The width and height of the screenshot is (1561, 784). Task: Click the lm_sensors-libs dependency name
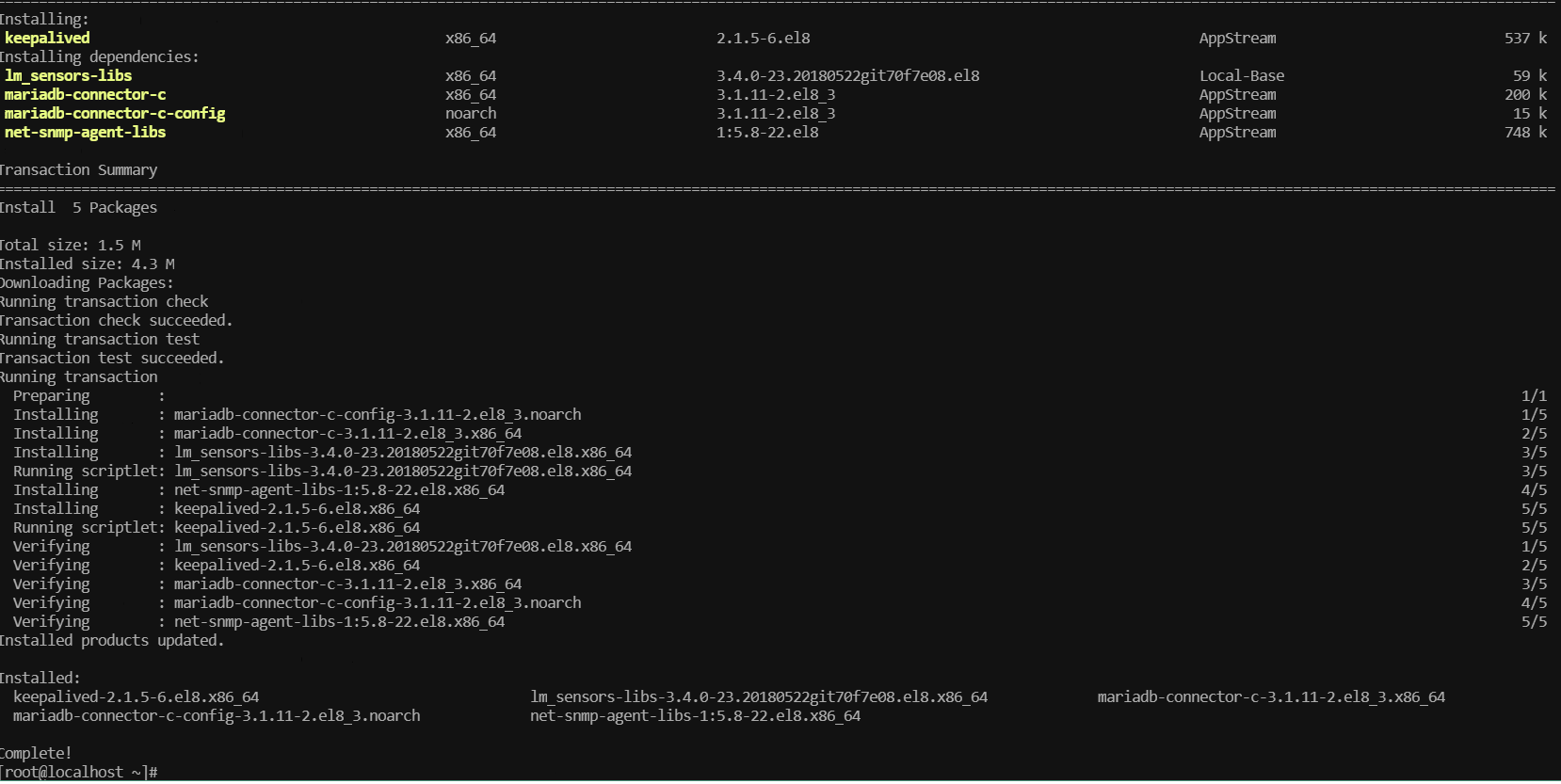pyautogui.click(x=68, y=76)
